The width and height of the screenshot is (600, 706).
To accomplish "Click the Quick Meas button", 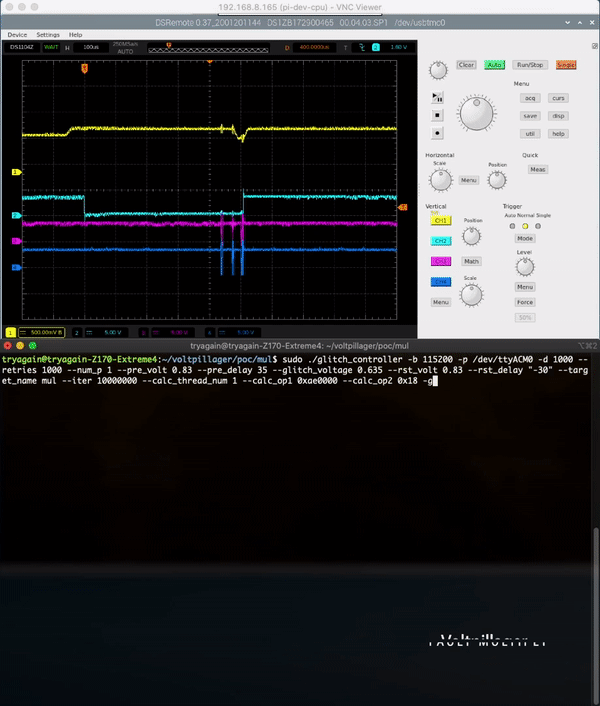I will pos(537,169).
